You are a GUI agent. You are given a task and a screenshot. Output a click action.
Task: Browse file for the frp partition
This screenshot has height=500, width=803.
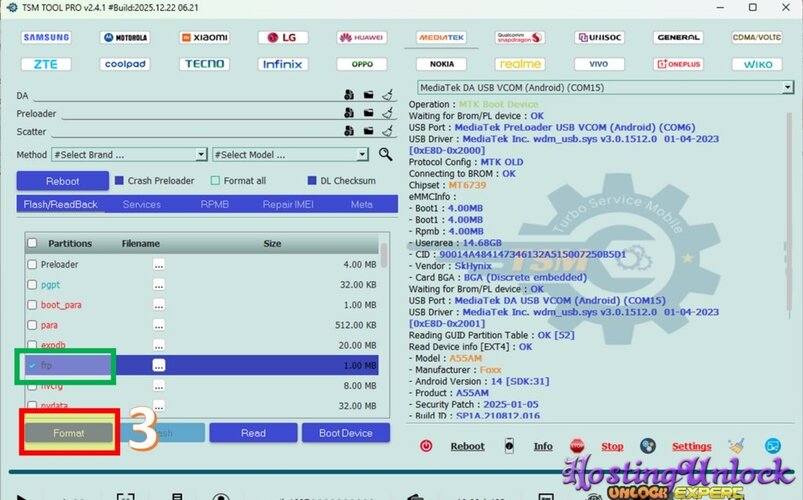pos(159,365)
